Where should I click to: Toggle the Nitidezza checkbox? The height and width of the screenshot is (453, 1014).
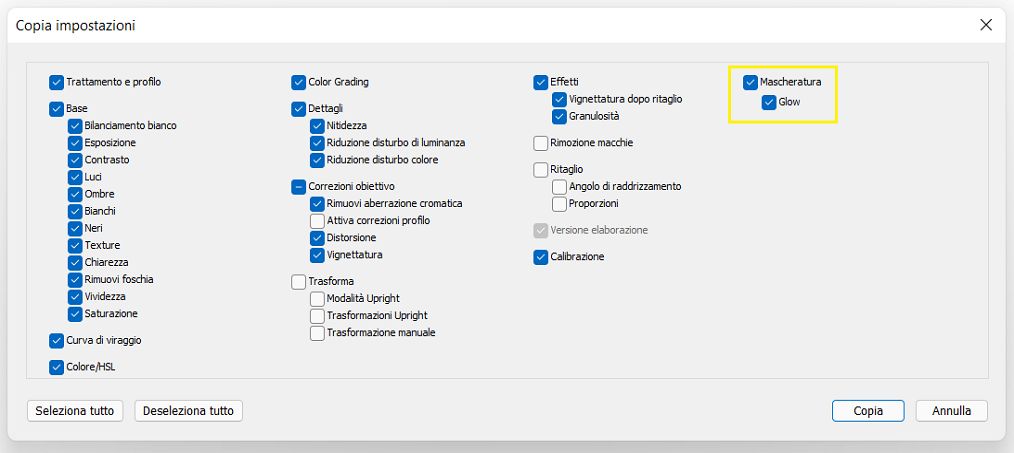[318, 126]
